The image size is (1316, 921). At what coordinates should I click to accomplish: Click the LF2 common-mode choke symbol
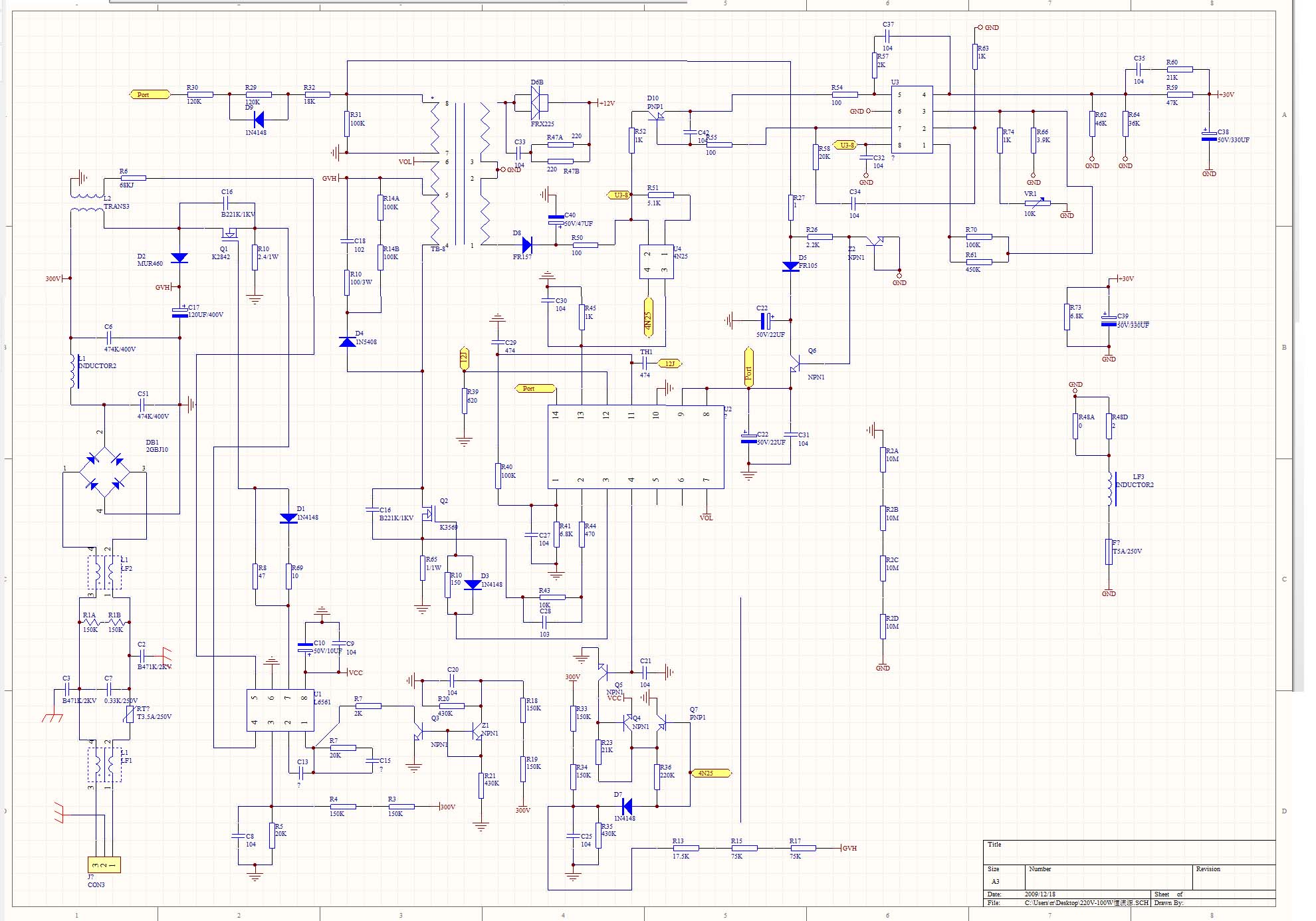click(x=104, y=573)
